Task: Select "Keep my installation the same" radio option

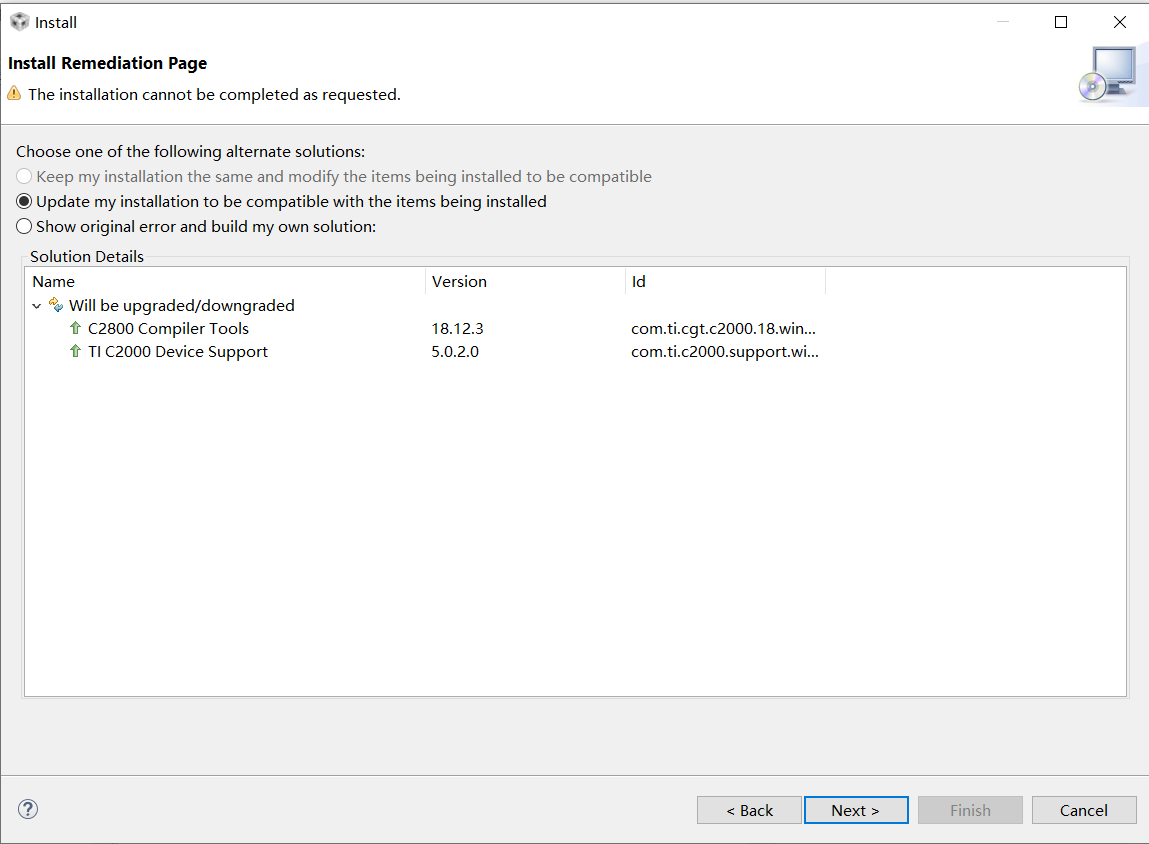Action: pos(24,176)
